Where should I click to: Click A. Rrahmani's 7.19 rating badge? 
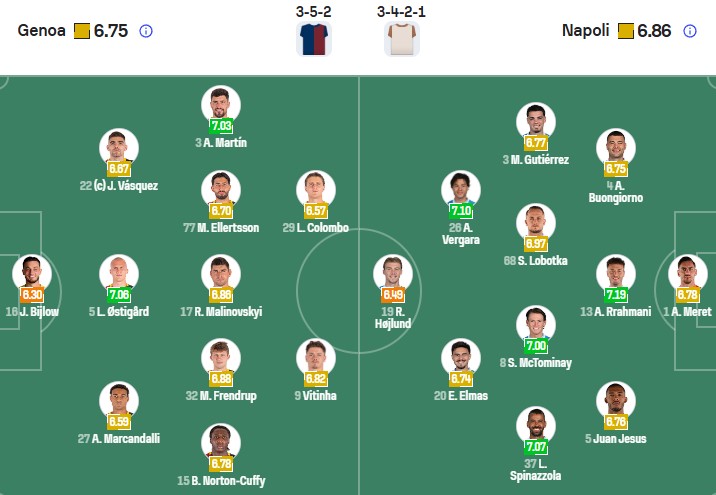[616, 295]
